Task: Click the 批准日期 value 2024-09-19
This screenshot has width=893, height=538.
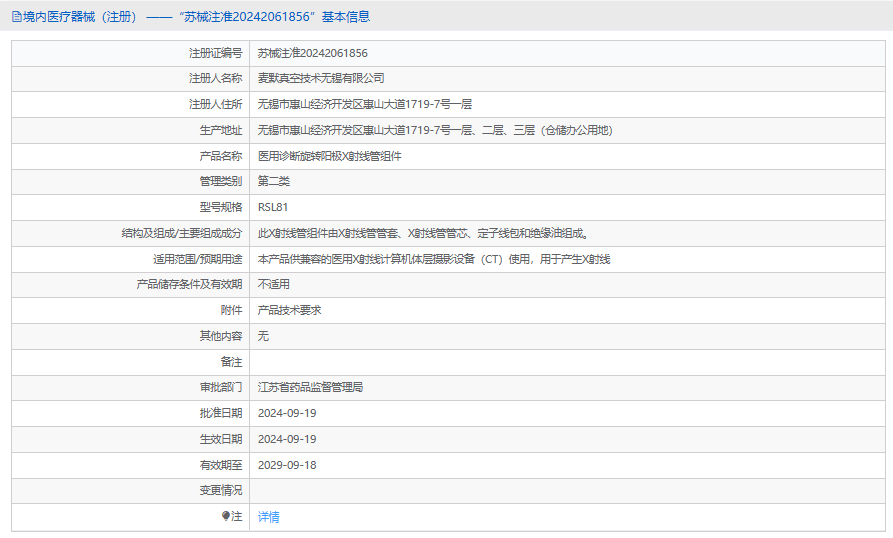Action: coord(286,413)
